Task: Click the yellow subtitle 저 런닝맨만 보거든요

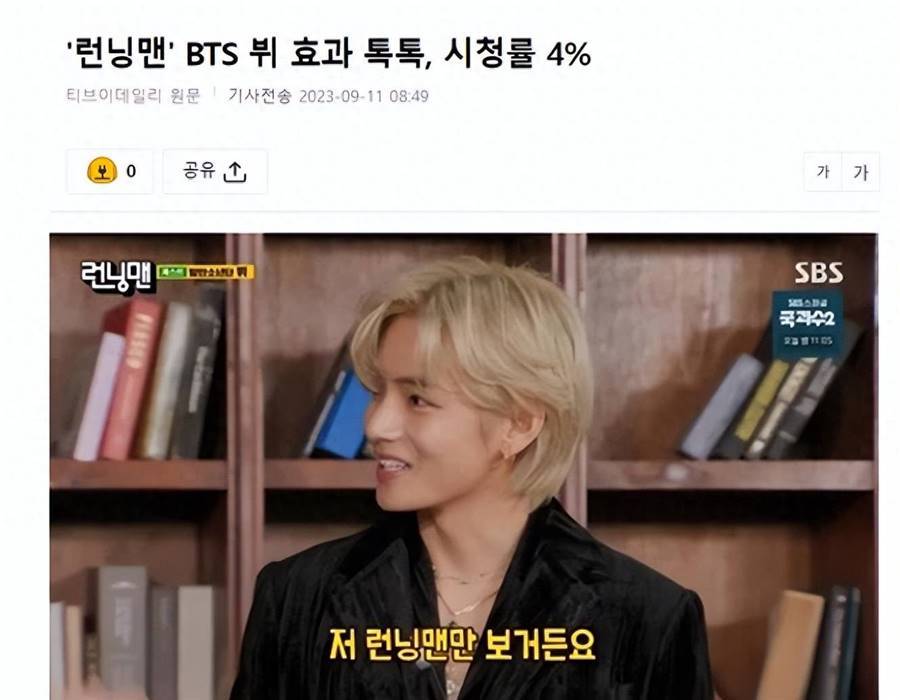Action: click(463, 645)
